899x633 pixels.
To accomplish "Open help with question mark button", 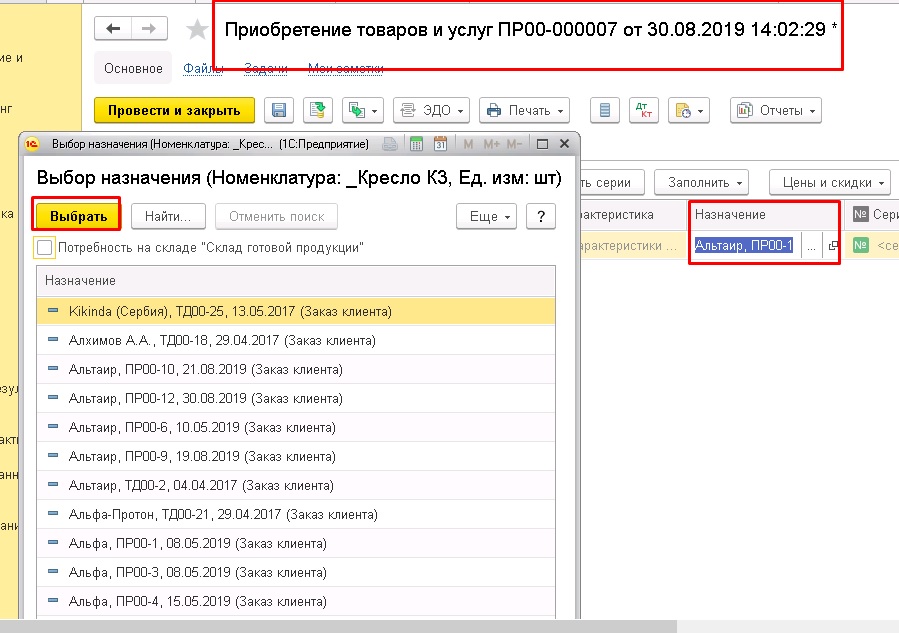I will [541, 216].
